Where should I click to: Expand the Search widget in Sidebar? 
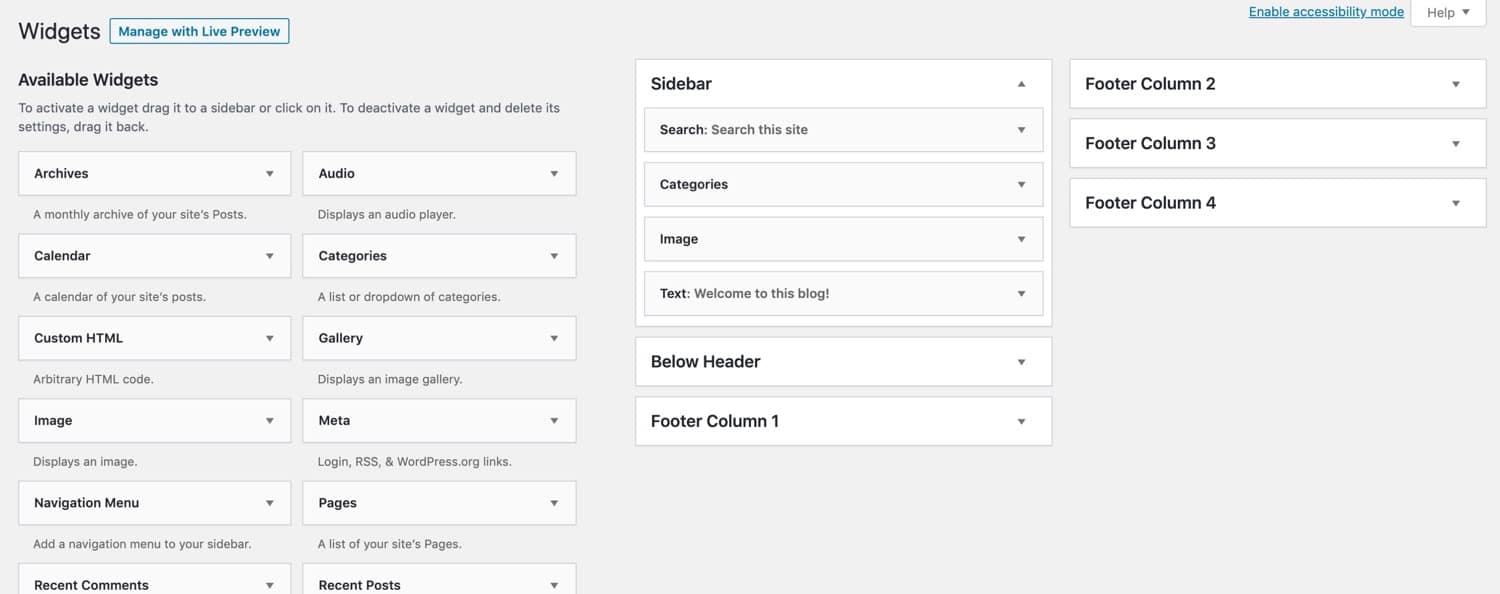[1021, 129]
